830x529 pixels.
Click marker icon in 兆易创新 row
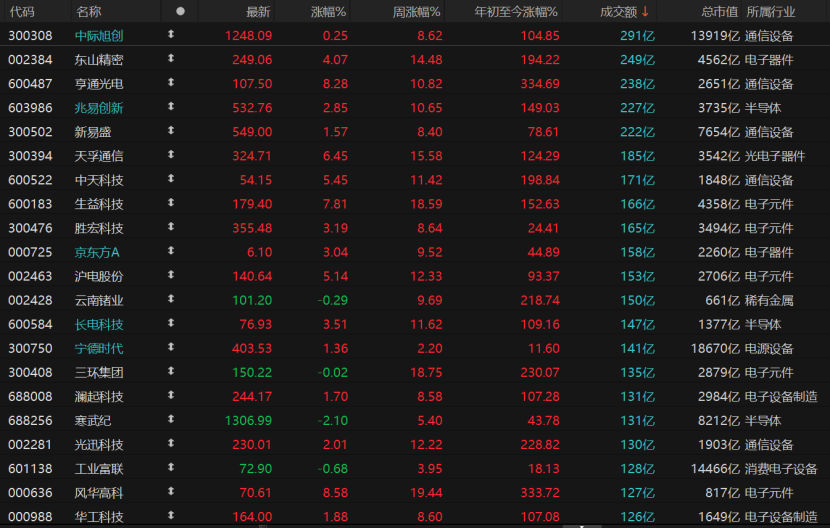coord(171,106)
